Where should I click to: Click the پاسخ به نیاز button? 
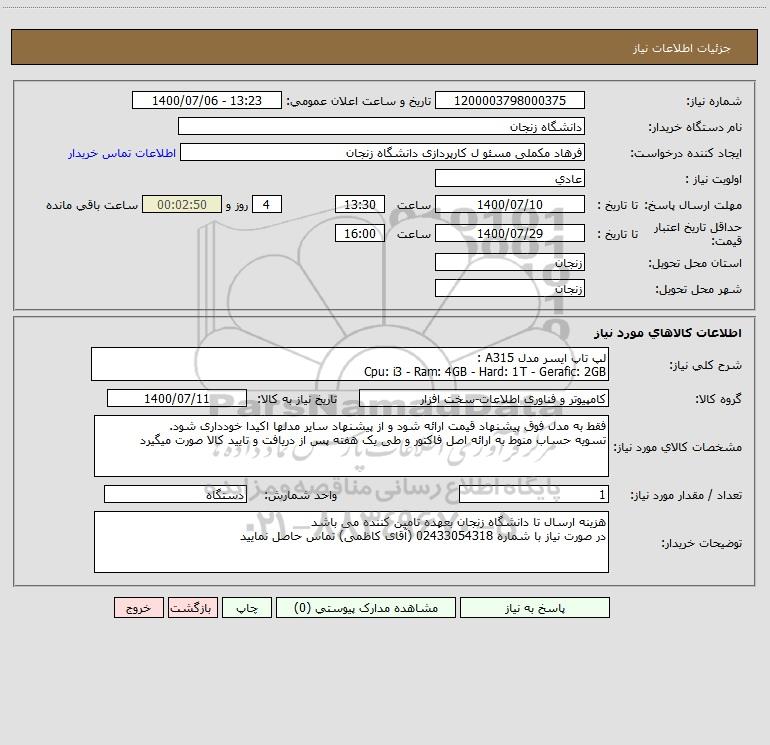535,608
